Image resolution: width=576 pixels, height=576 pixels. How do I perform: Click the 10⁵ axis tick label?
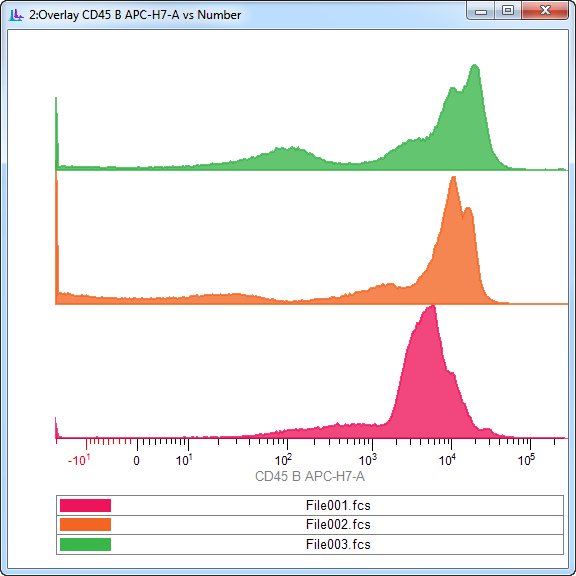tap(526, 460)
